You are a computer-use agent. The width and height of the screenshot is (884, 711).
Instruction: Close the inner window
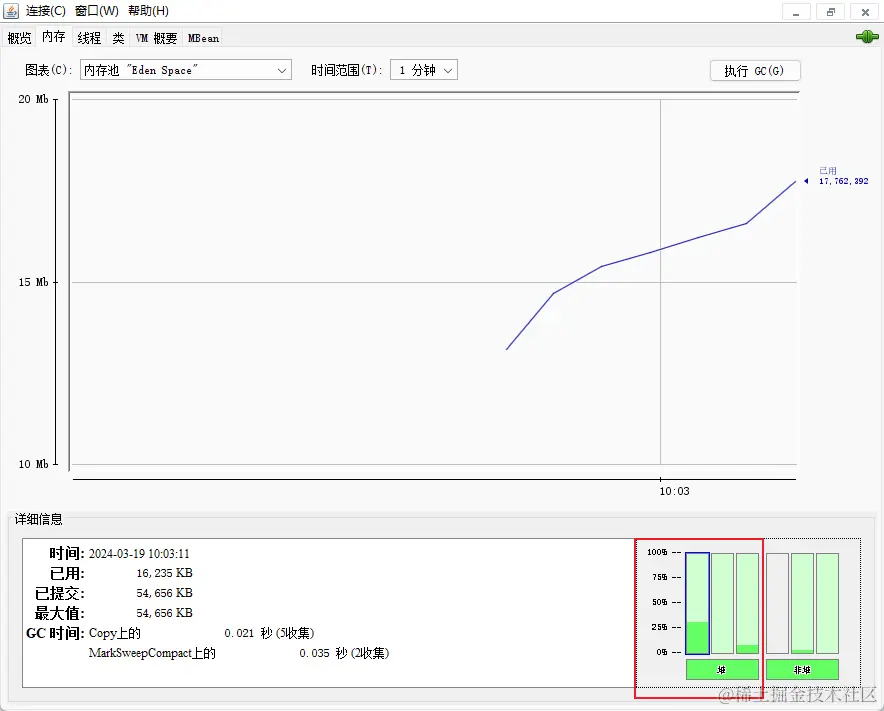point(865,12)
